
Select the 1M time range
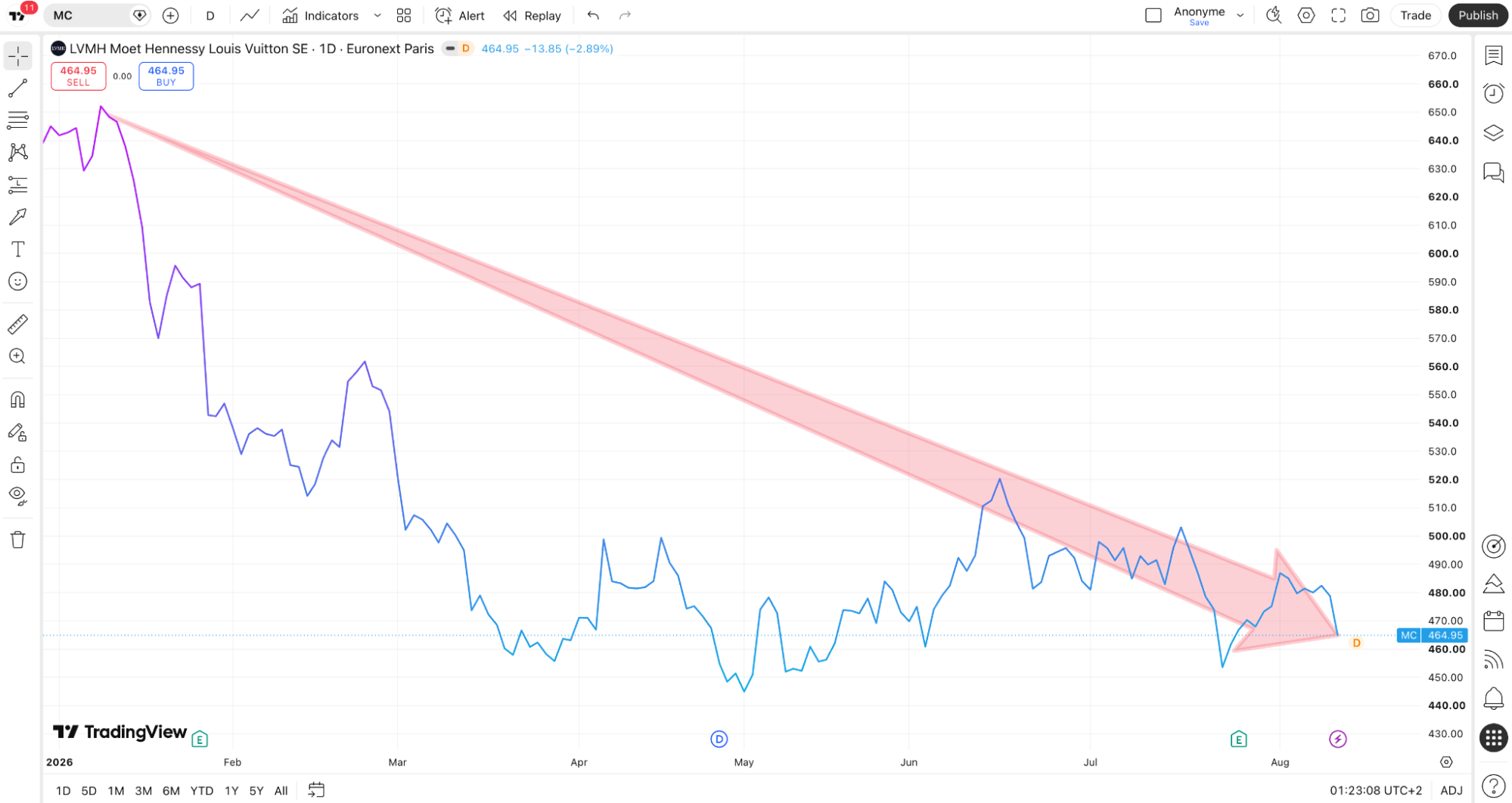pos(116,791)
